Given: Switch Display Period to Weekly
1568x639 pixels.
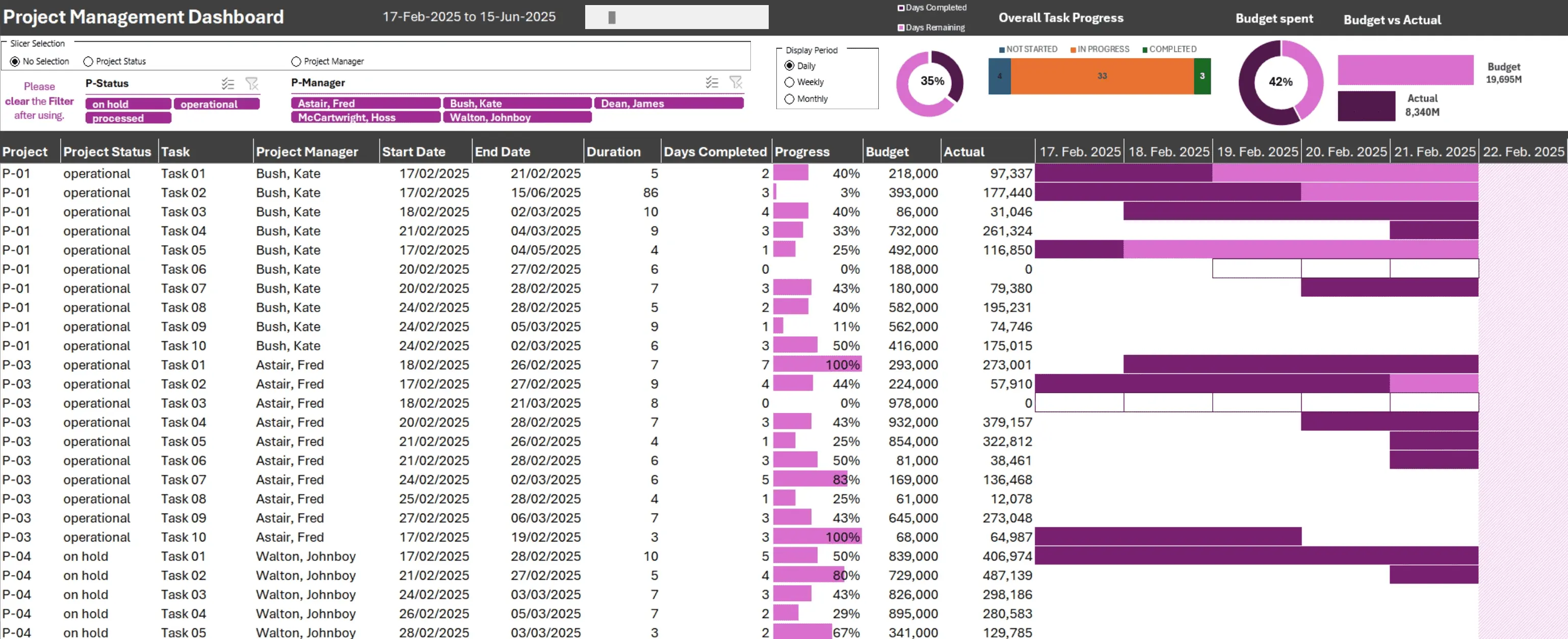Looking at the screenshot, I should click(789, 82).
